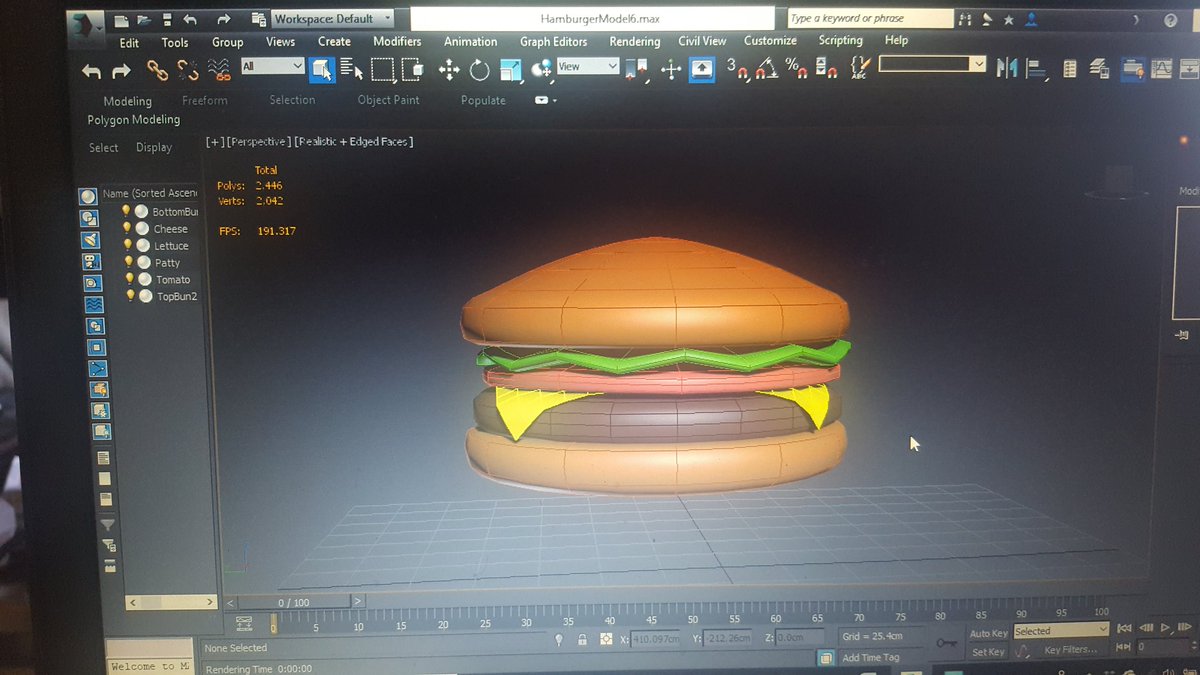Click the Name (Sorted Ascending) column header
This screenshot has width=1200, height=675.
(150, 193)
